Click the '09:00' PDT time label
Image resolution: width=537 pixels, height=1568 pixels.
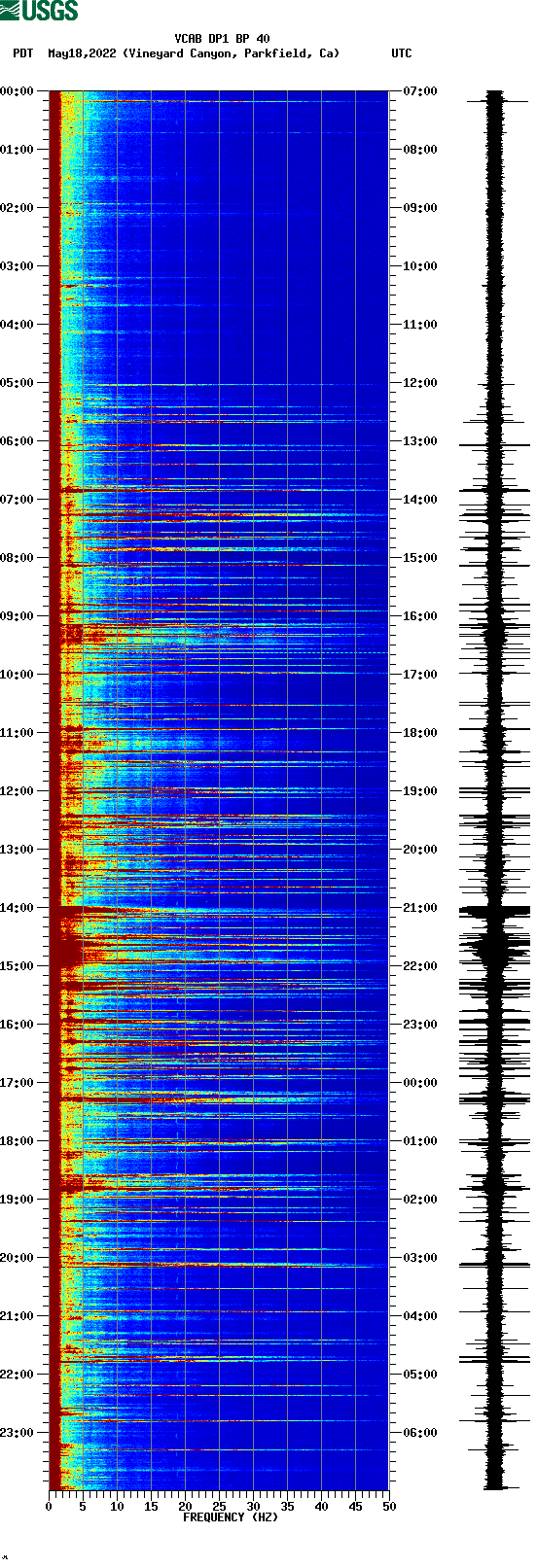coord(18,616)
